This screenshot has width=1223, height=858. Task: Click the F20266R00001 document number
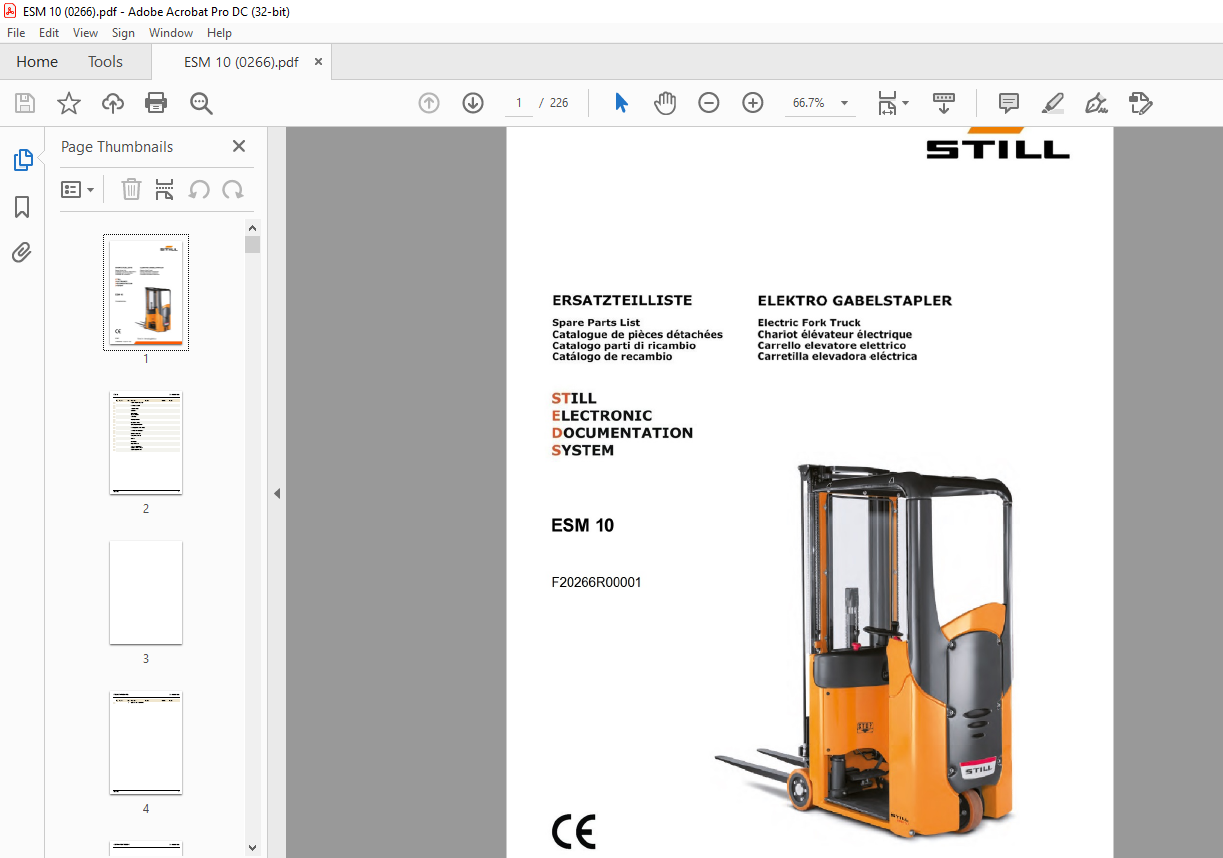(x=596, y=582)
